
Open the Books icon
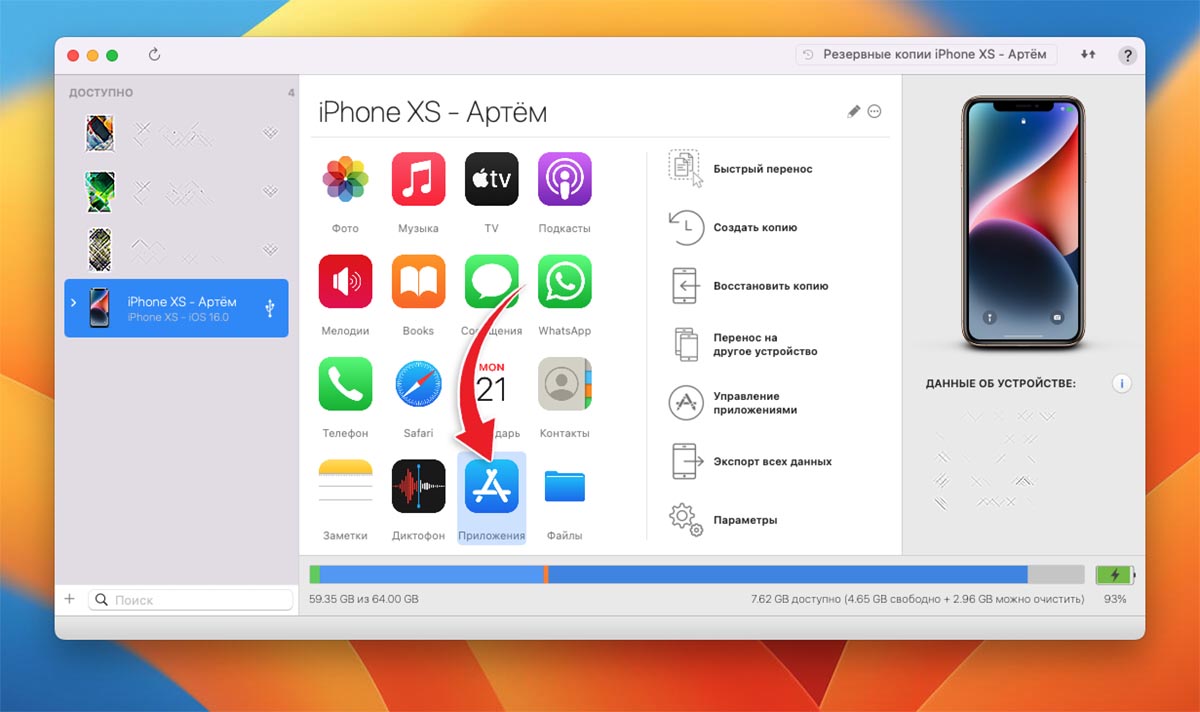(x=418, y=281)
